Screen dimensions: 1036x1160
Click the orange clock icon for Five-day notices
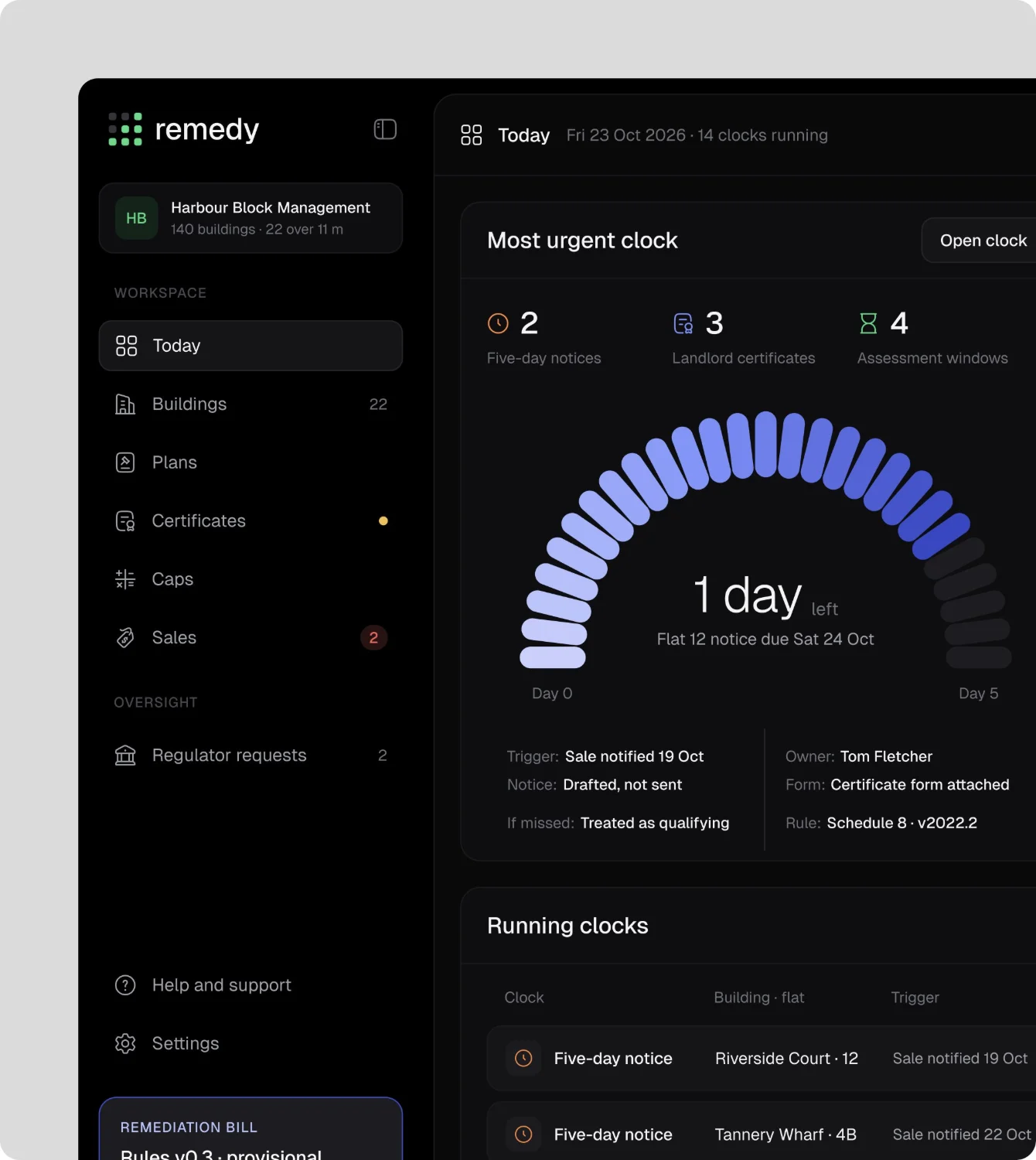point(499,323)
